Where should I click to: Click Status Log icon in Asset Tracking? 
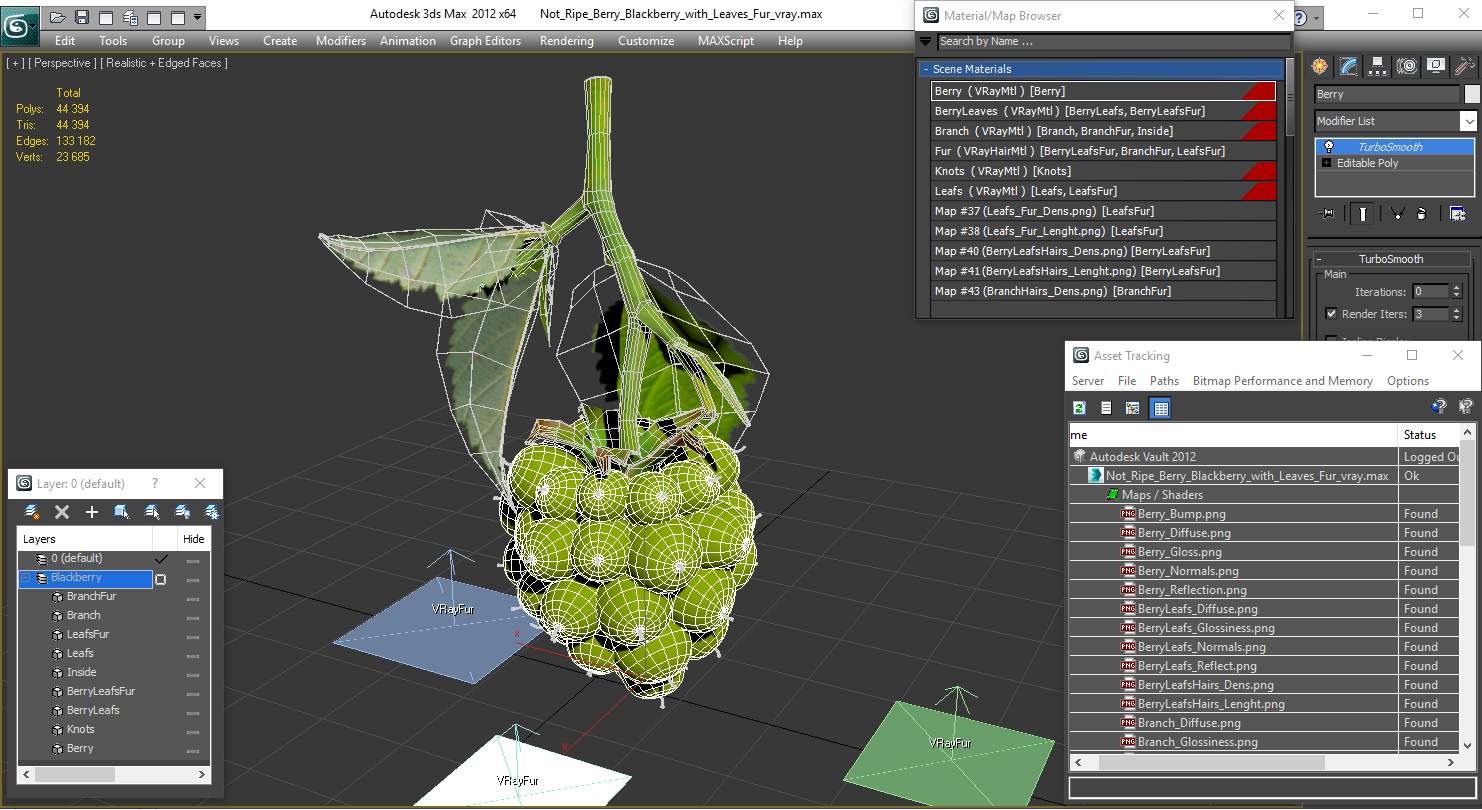click(x=1106, y=408)
